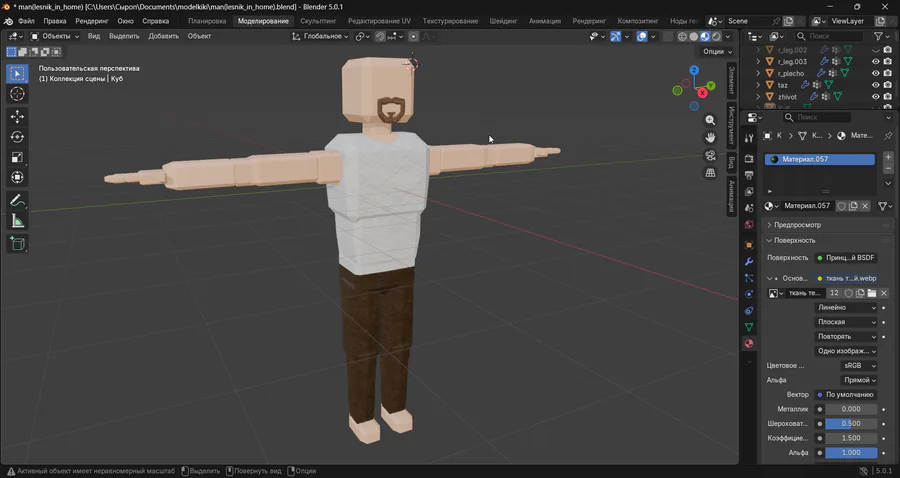The height and width of the screenshot is (478, 900).
Task: Select the Annotate pencil tool
Action: (17, 201)
